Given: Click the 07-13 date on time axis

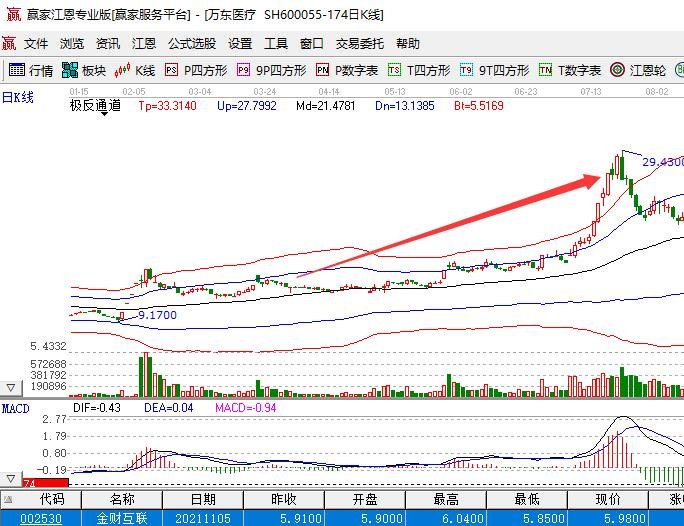Looking at the screenshot, I should pos(591,92).
